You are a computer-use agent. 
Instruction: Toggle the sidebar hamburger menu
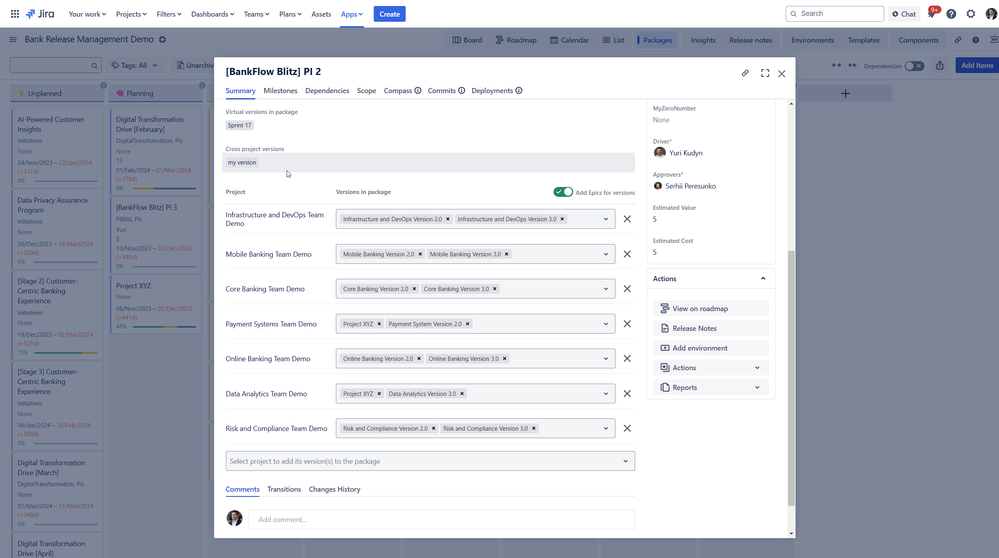(x=13, y=39)
